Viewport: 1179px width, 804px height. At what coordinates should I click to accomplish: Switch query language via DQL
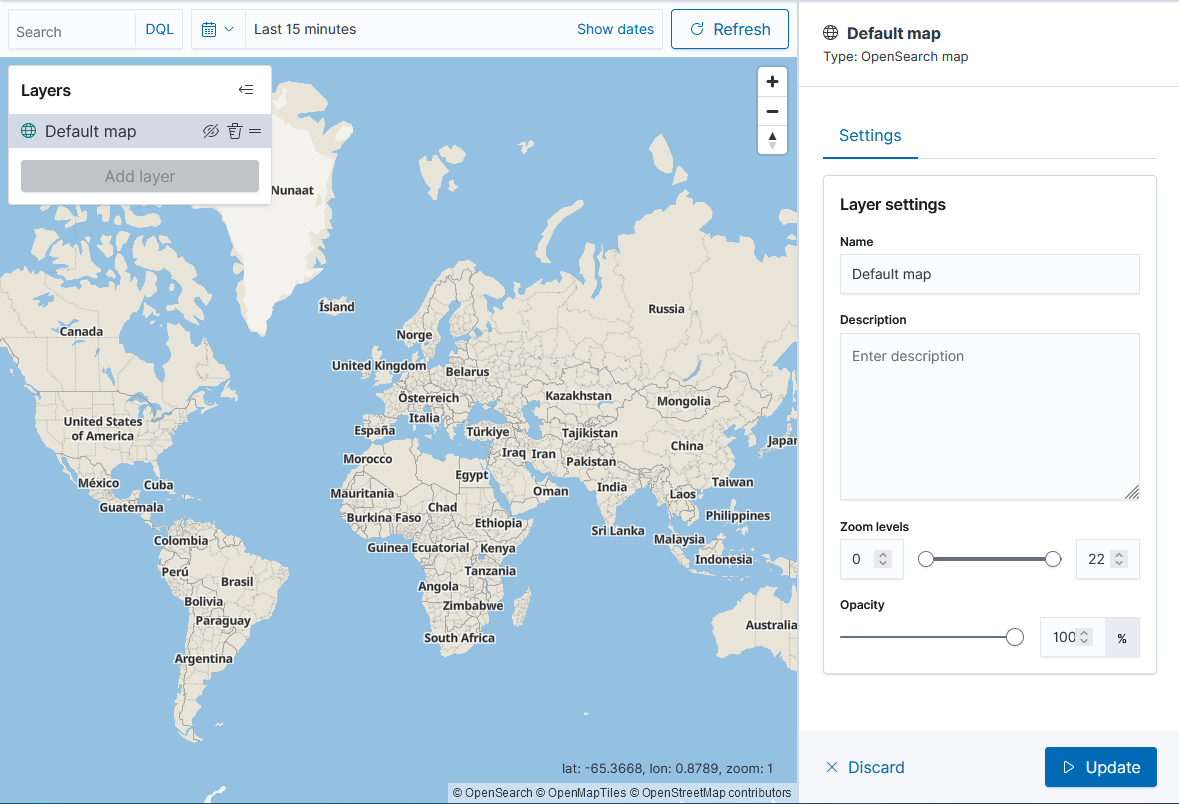click(x=159, y=30)
